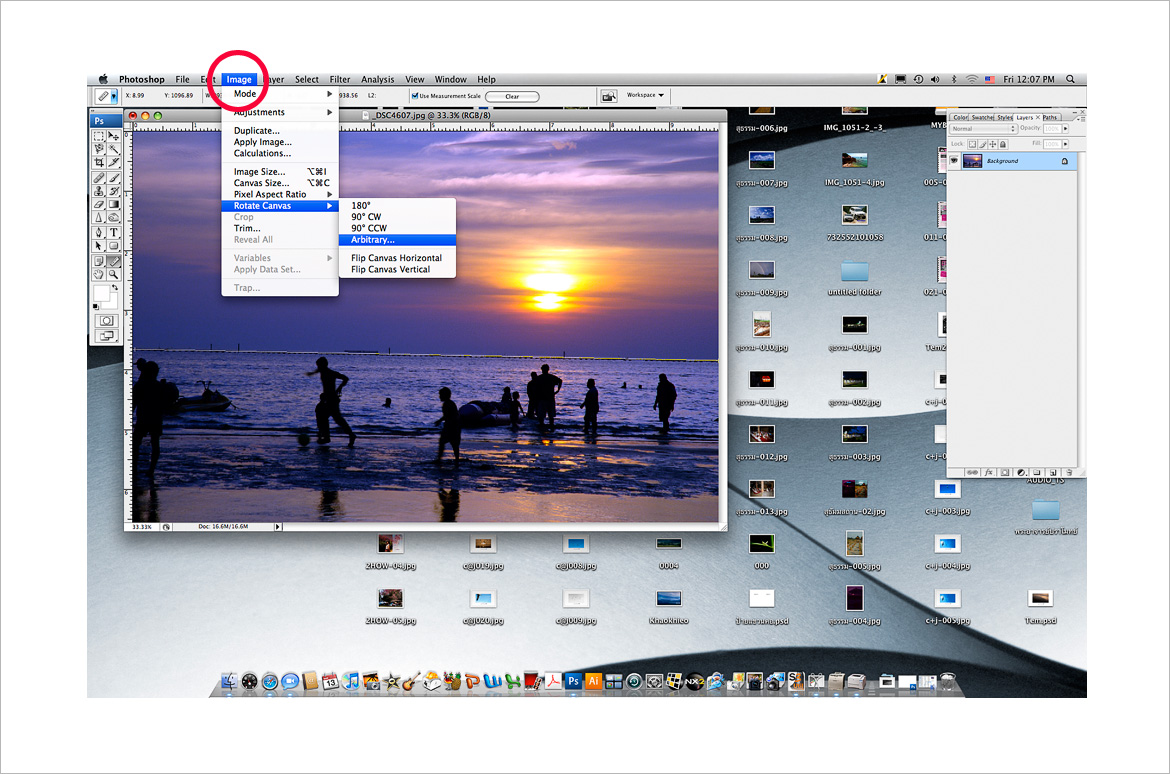Viewport: 1170px width, 774px height.
Task: Select the Crop tool in toolbox
Action: click(x=99, y=162)
